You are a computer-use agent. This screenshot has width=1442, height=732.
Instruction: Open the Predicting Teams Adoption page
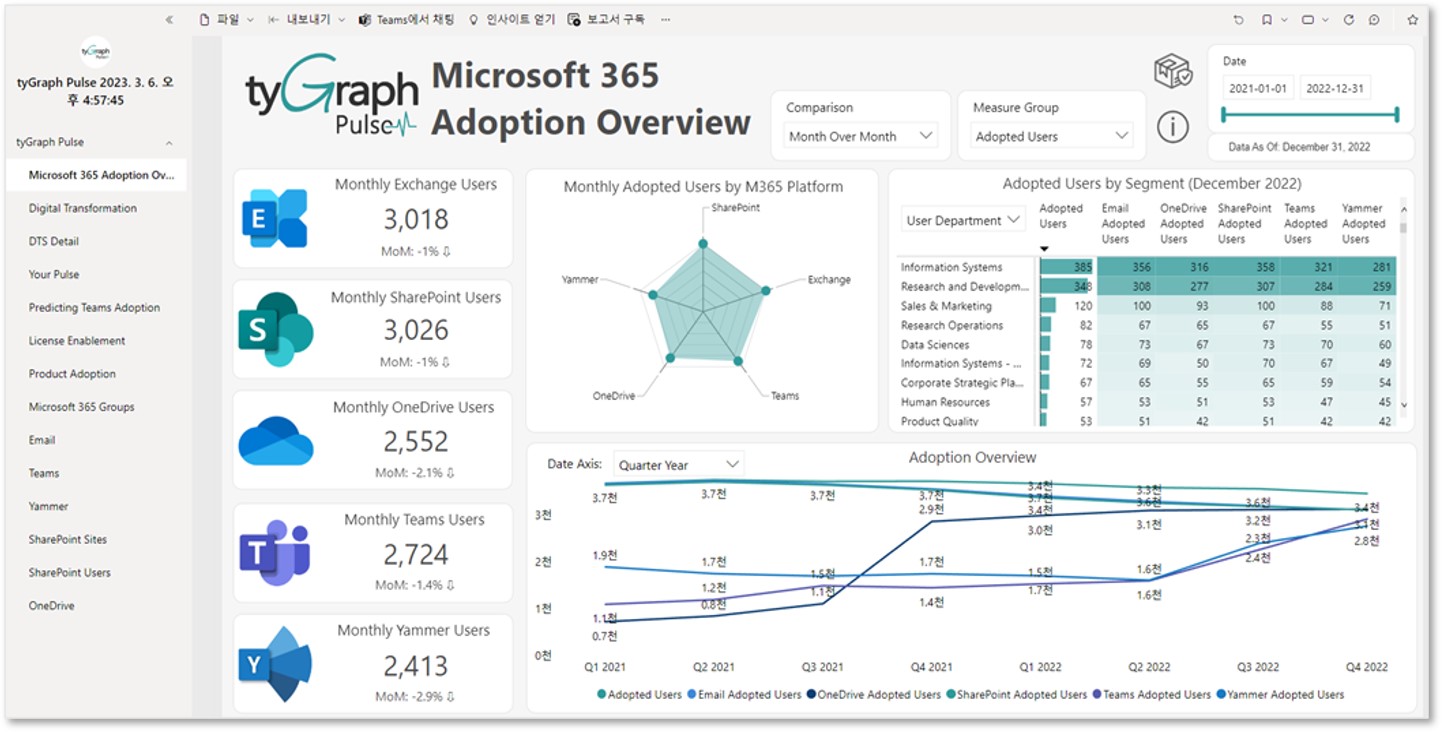(94, 308)
